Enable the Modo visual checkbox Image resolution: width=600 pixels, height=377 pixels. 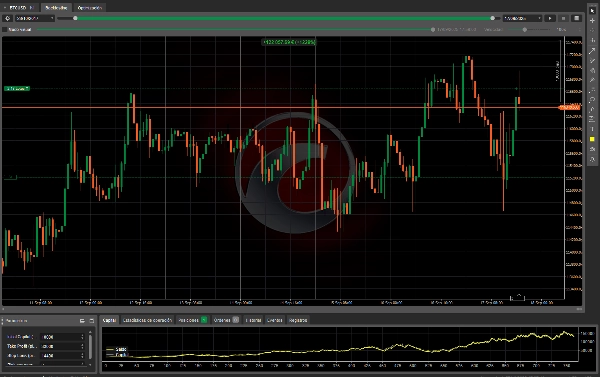pos(5,29)
